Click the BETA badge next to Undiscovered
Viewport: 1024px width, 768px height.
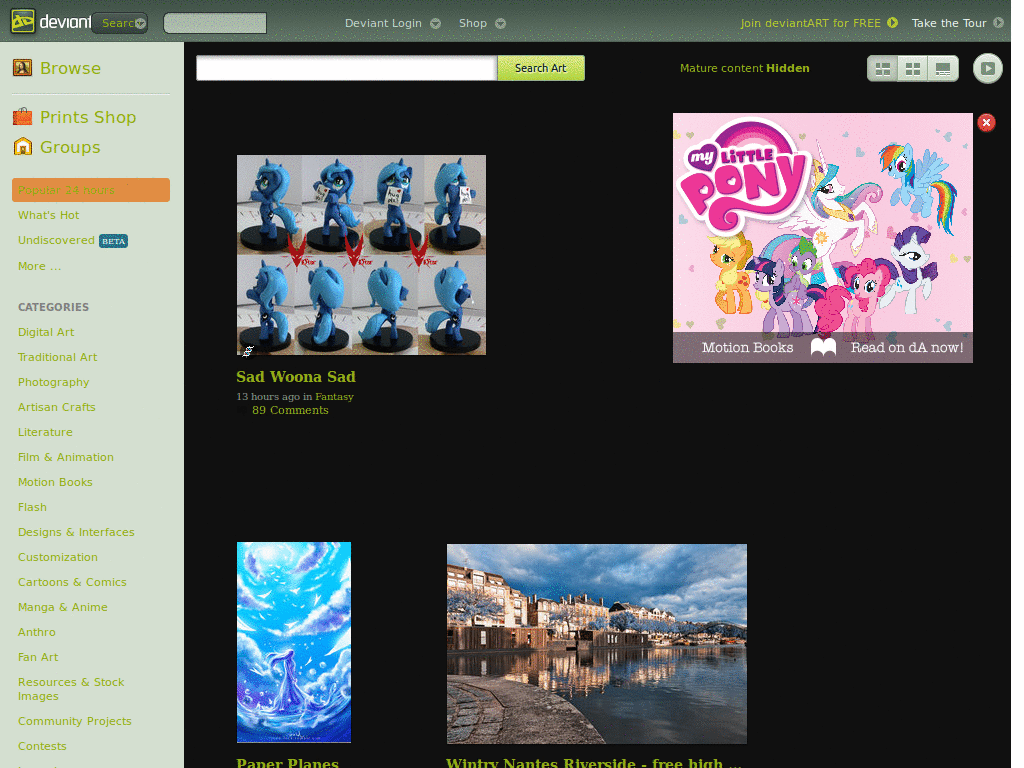(114, 241)
